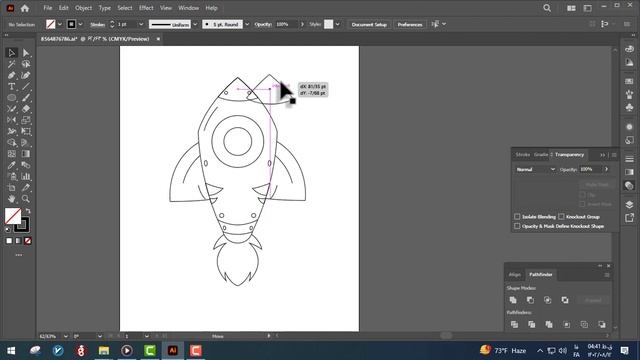This screenshot has width=640, height=360.
Task: Open the Effect menu
Action: [146, 8]
